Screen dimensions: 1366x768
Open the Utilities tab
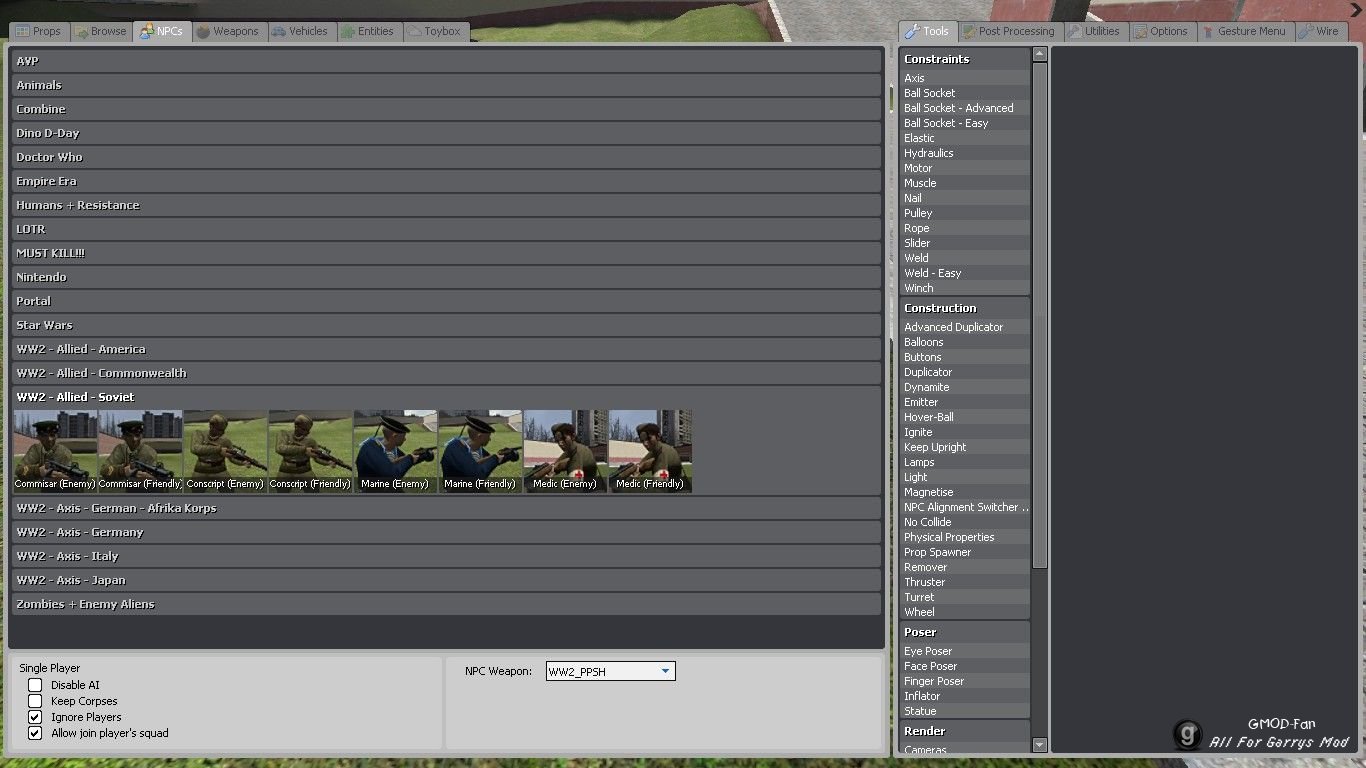(1095, 32)
